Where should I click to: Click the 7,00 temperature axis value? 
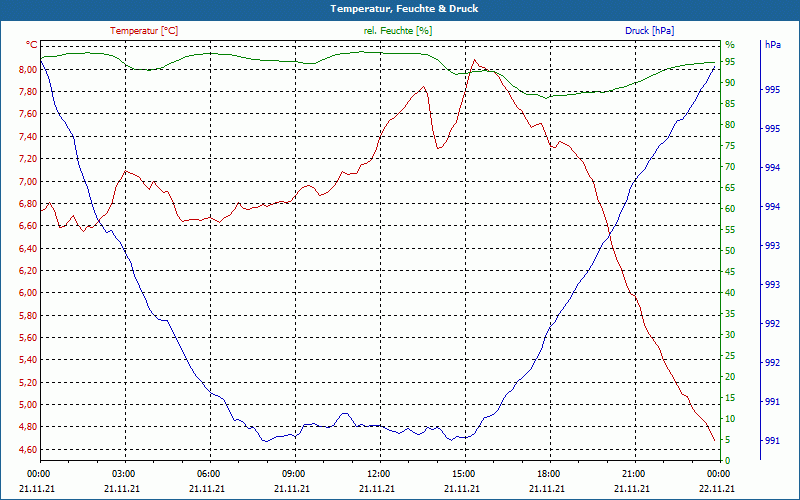pos(28,182)
